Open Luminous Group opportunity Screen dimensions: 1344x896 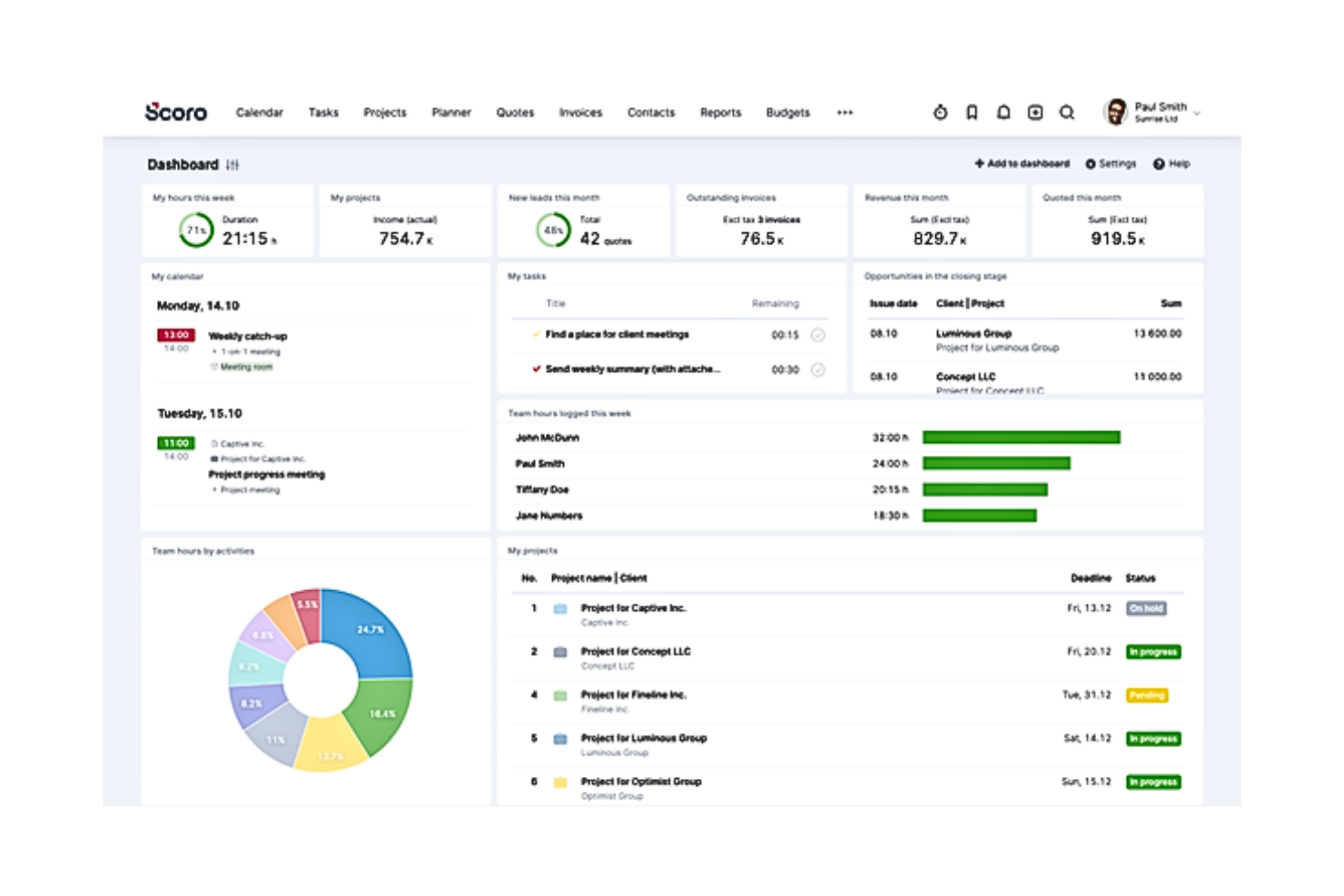point(973,334)
